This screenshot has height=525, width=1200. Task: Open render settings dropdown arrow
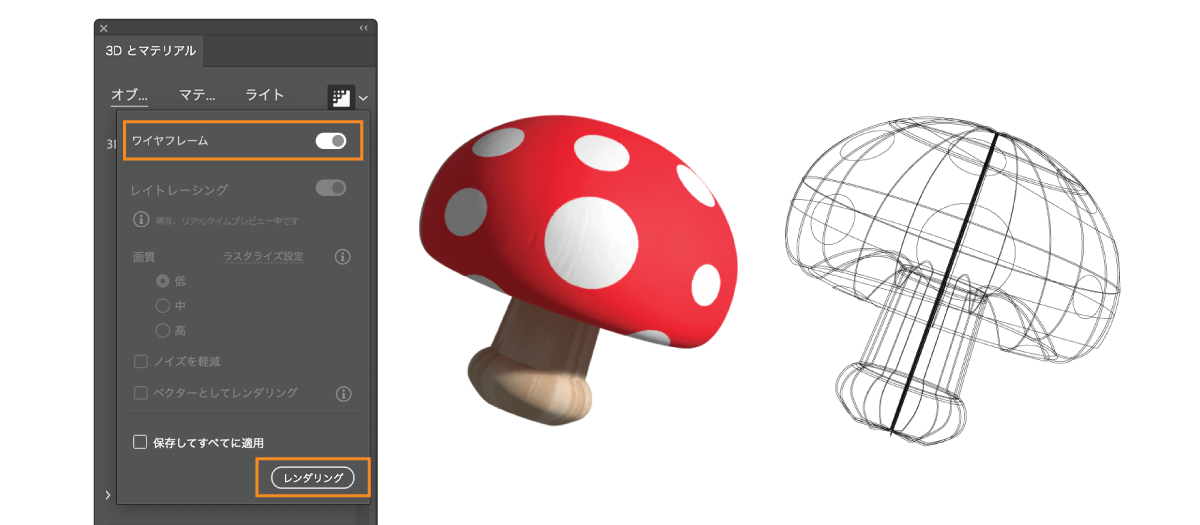363,98
